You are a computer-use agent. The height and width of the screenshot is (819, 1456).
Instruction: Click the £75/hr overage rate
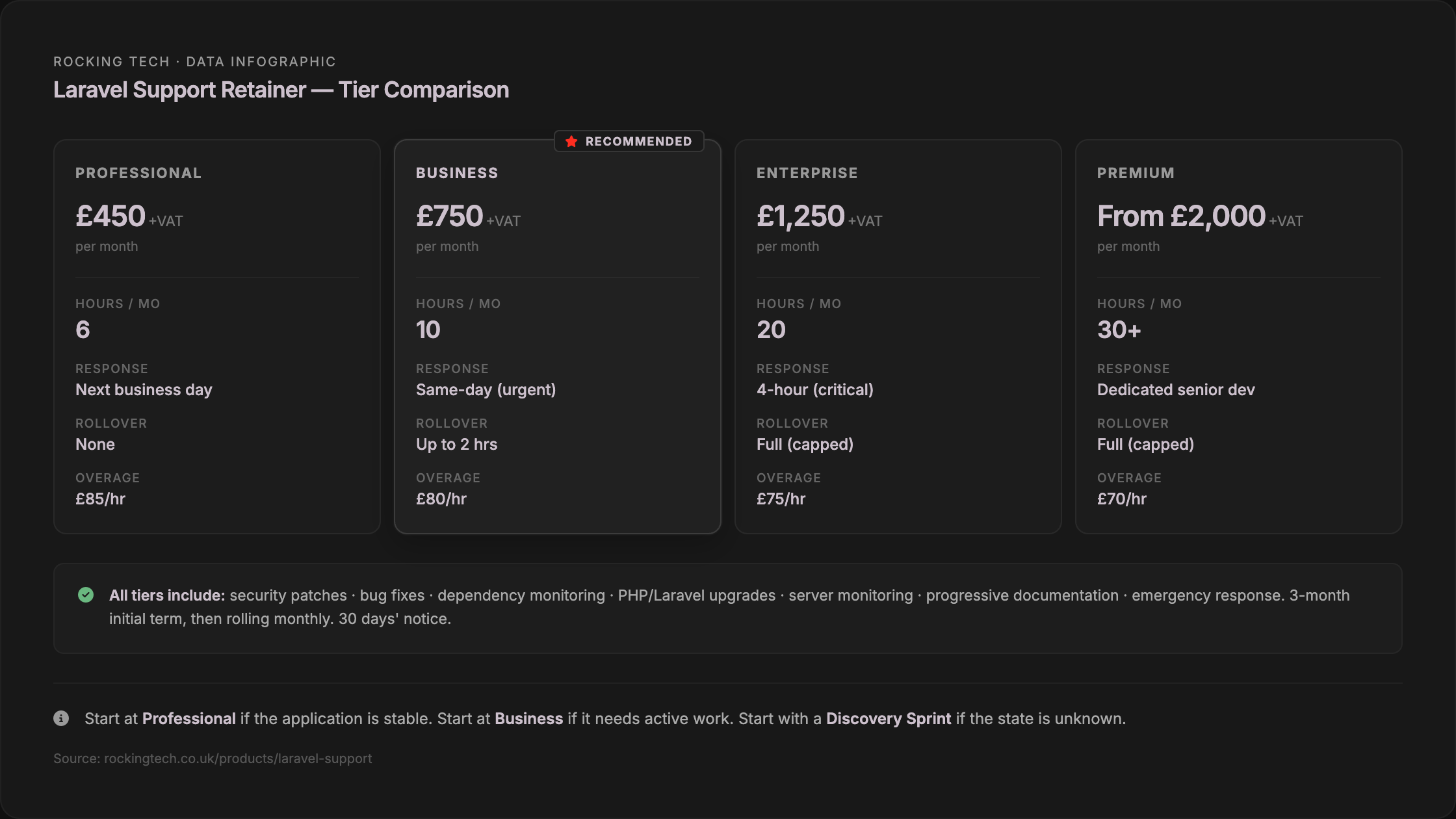pyautogui.click(x=781, y=499)
